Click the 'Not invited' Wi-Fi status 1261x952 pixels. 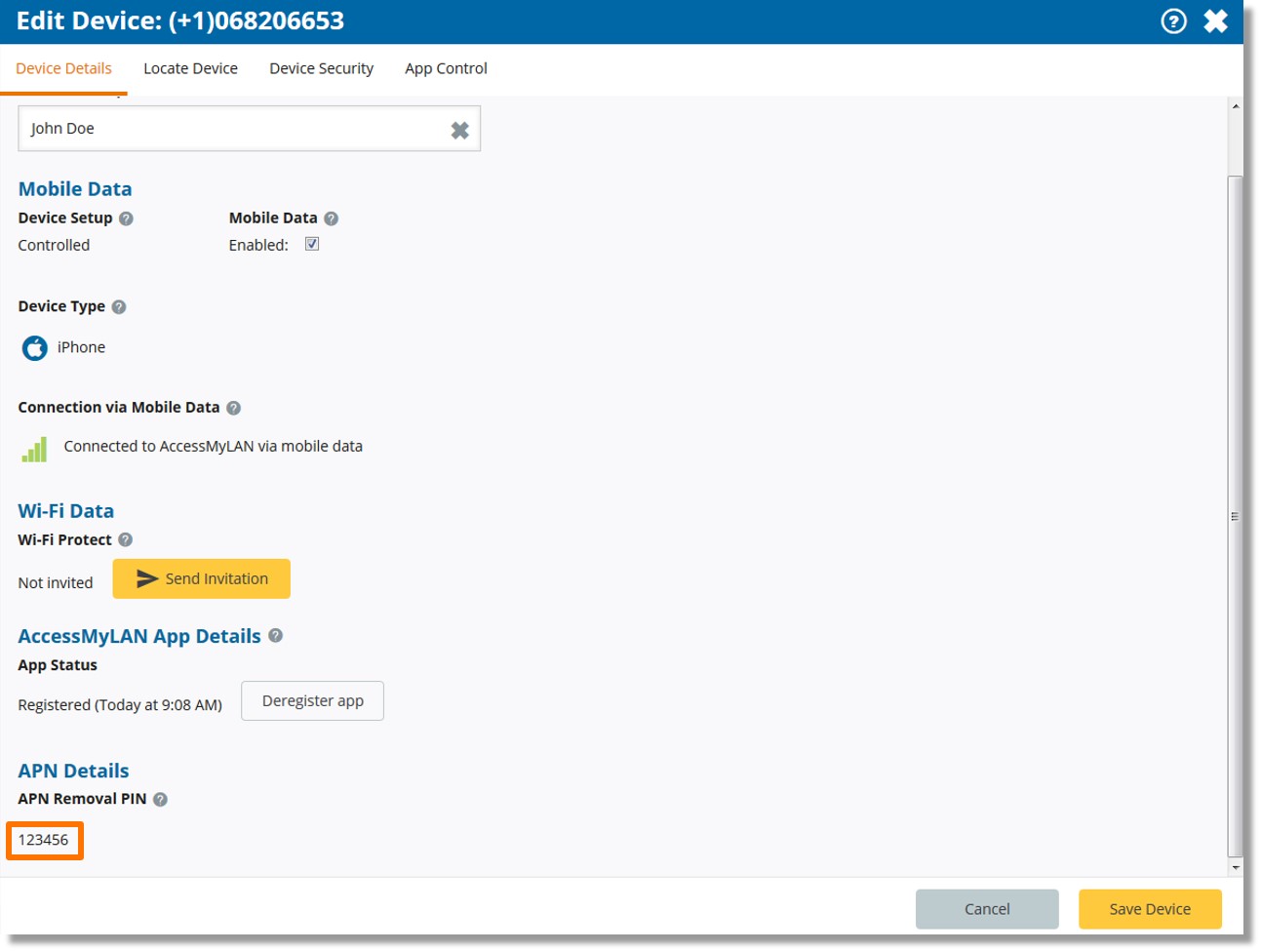click(56, 582)
